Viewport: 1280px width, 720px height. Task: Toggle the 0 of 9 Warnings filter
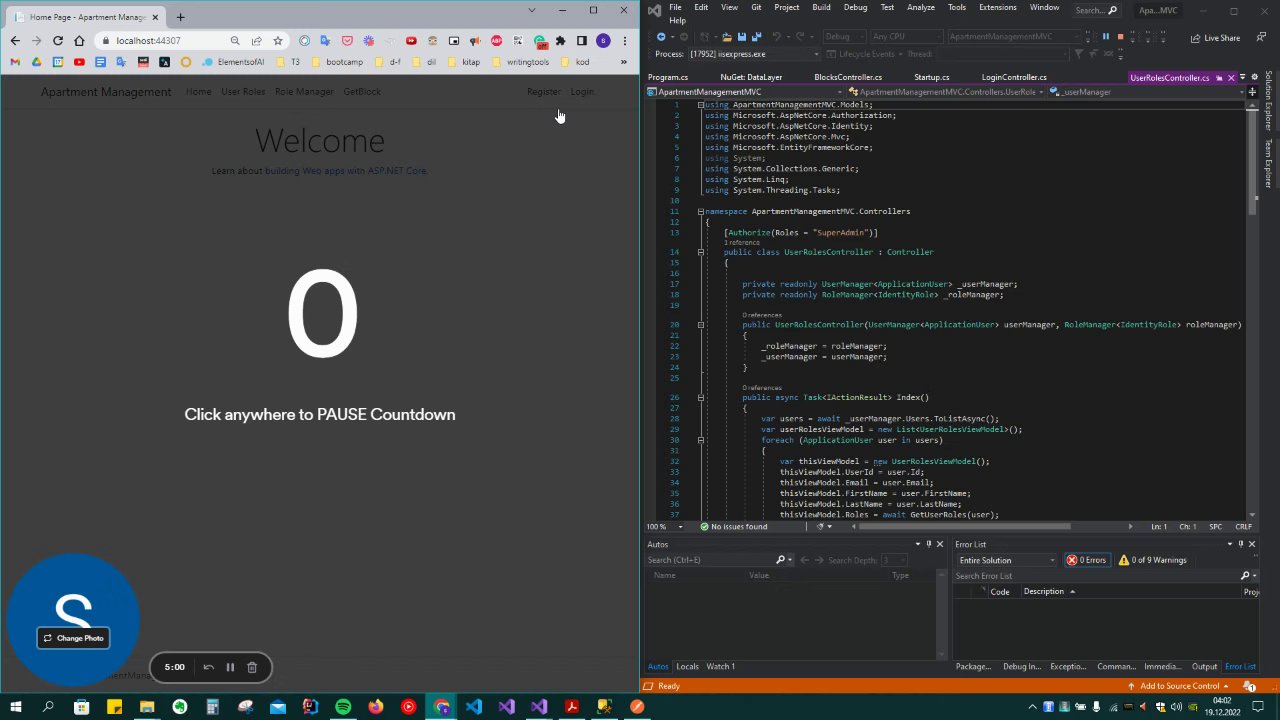1153,560
